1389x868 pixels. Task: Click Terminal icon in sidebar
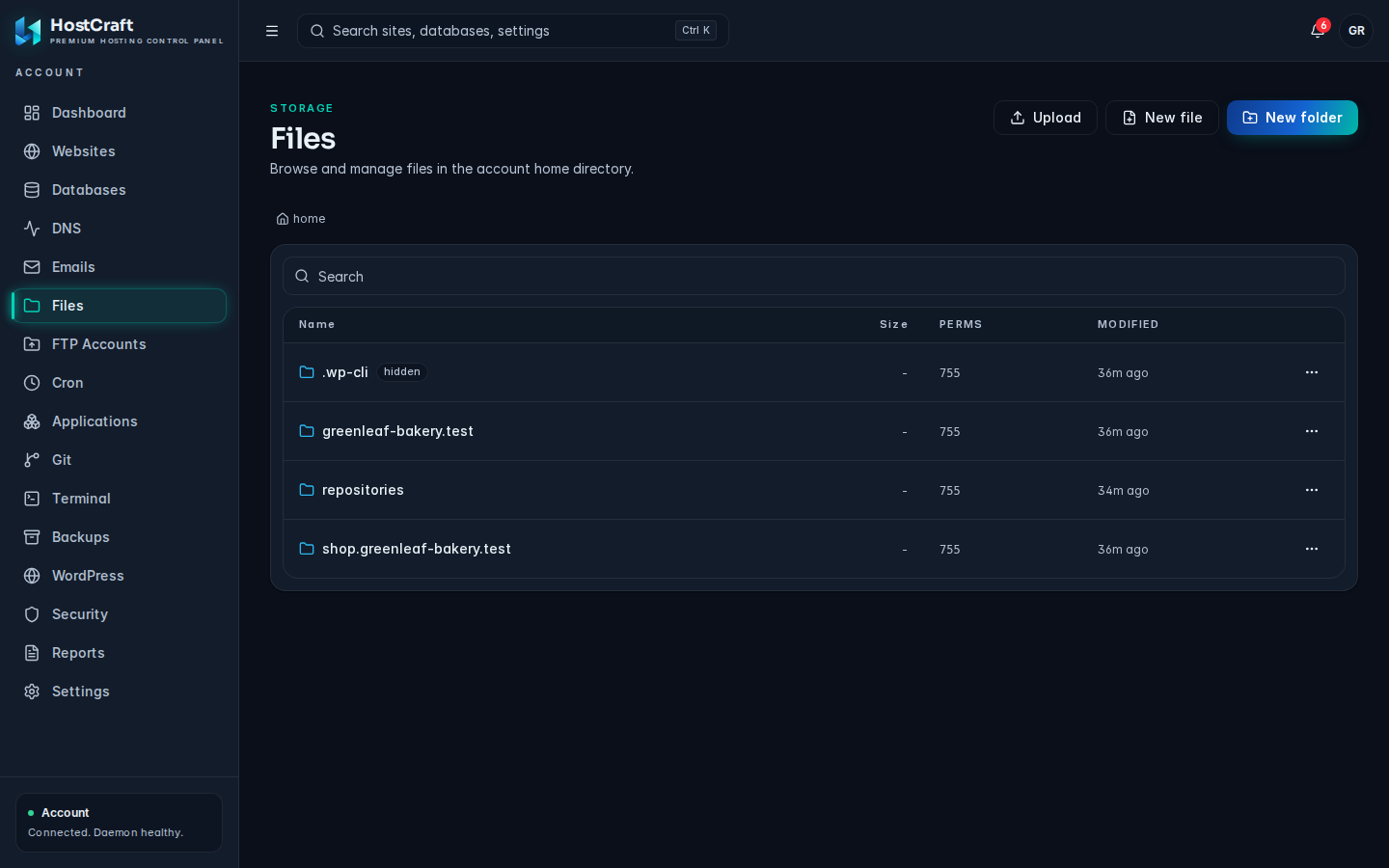[32, 499]
